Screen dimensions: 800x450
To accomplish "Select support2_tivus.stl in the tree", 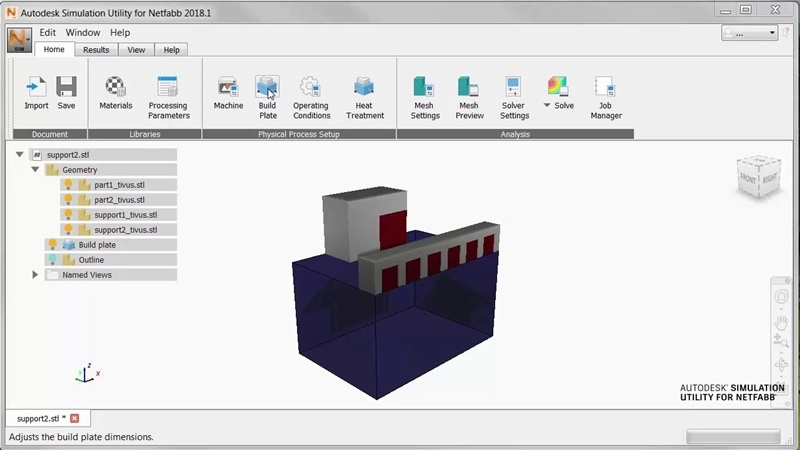I will tap(126, 230).
